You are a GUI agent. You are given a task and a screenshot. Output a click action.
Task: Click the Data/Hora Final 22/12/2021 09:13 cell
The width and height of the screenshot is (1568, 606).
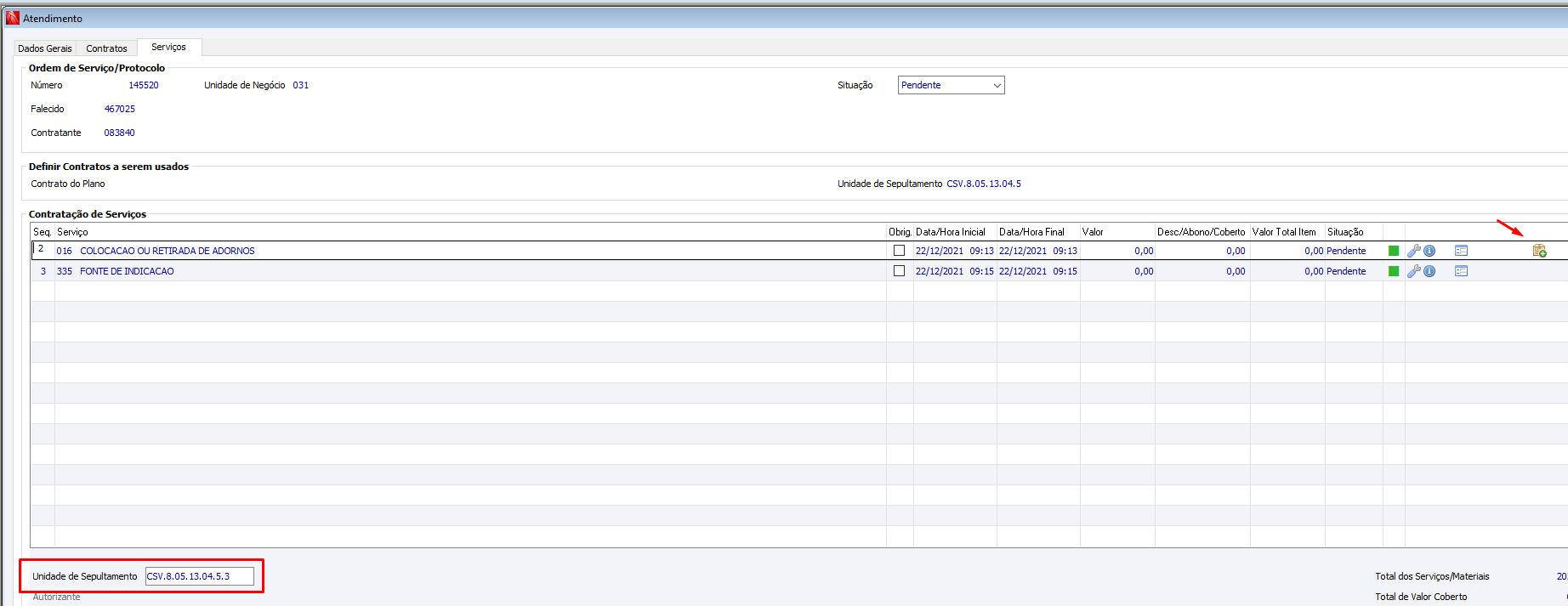[x=1038, y=251]
